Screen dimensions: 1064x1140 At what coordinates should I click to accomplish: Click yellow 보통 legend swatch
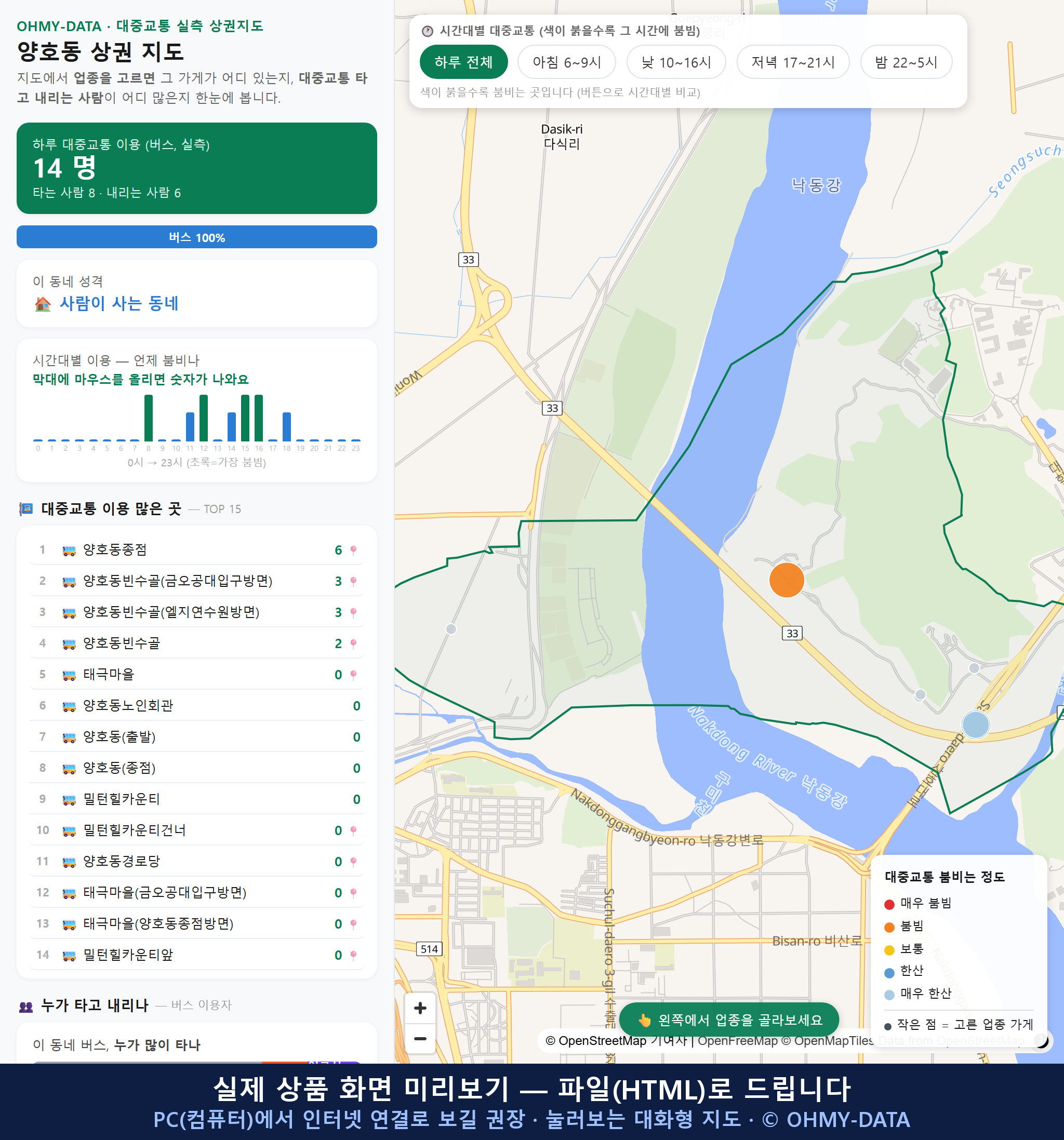(x=889, y=950)
